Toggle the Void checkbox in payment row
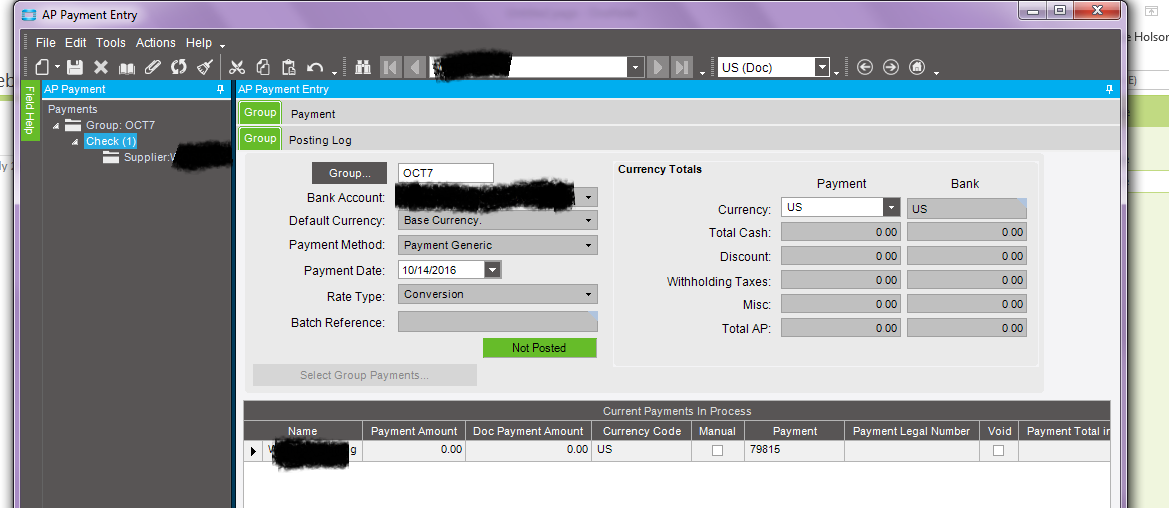This screenshot has height=508, width=1169. click(x=998, y=451)
